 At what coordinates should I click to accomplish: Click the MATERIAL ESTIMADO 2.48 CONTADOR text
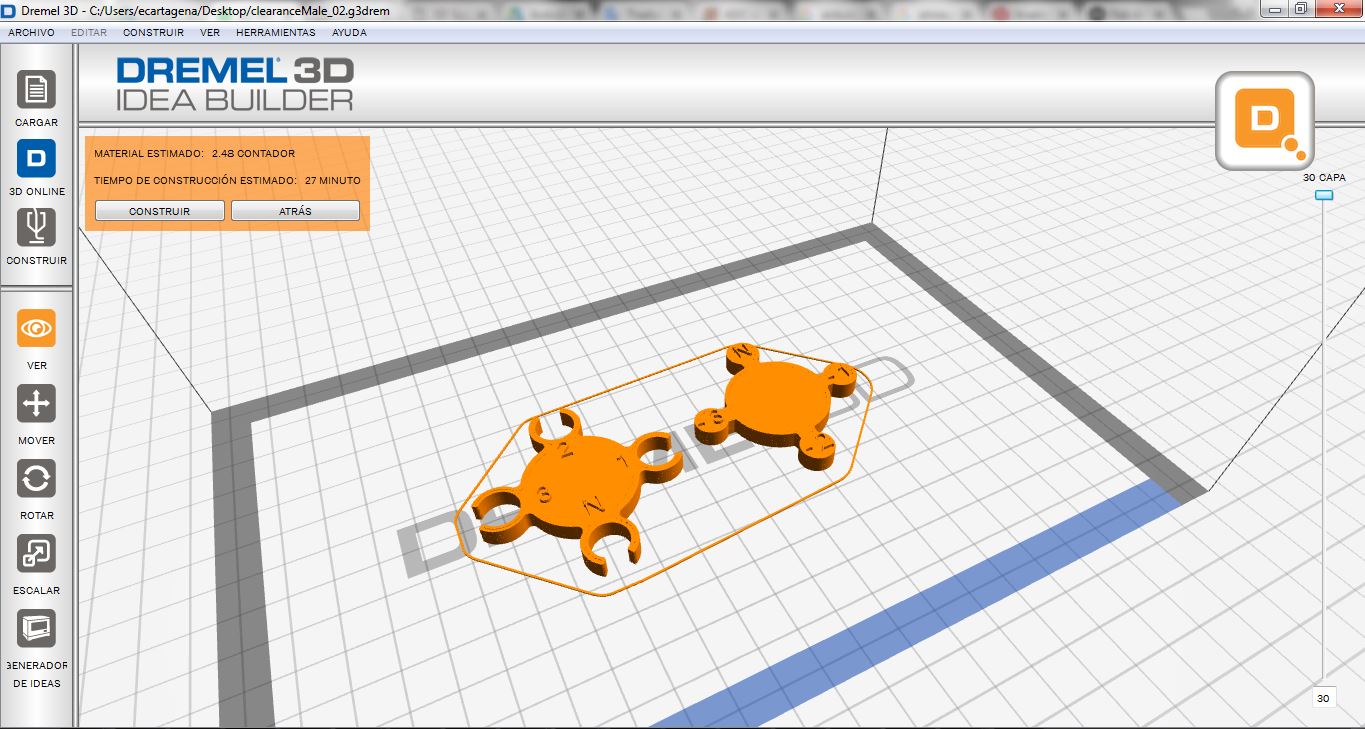pyautogui.click(x=194, y=154)
